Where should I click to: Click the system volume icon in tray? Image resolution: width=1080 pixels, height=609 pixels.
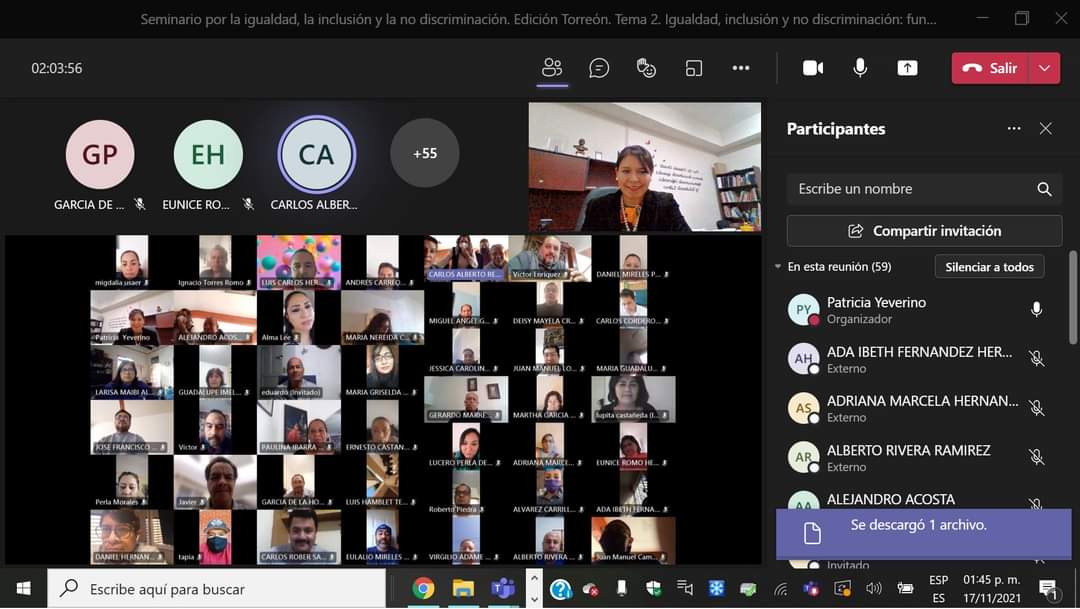click(x=874, y=588)
